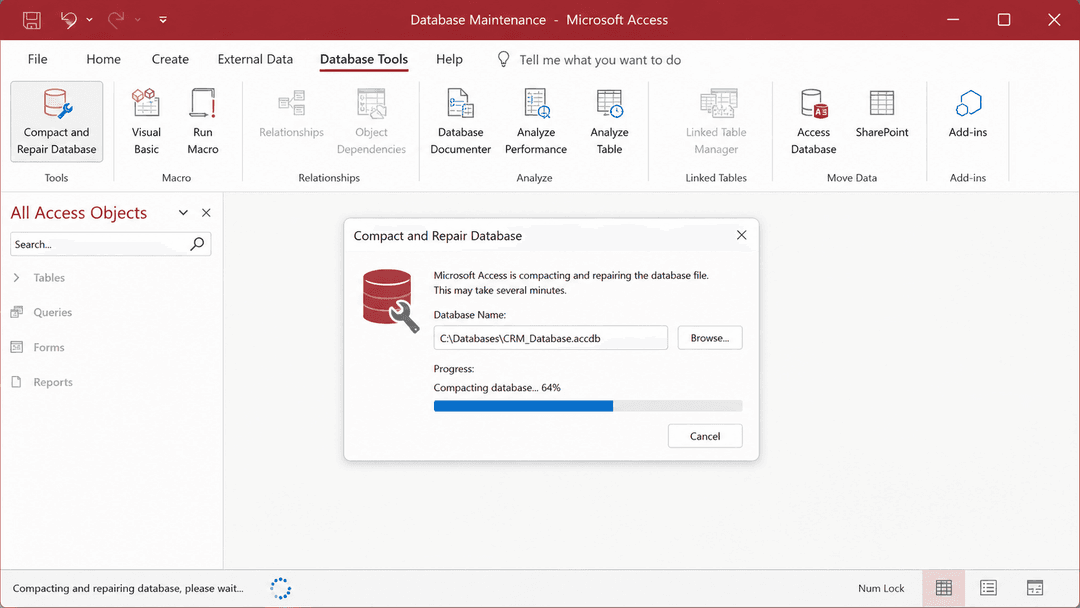Screen dimensions: 1080x608
Task: Select the Forms group
Action: [49, 347]
